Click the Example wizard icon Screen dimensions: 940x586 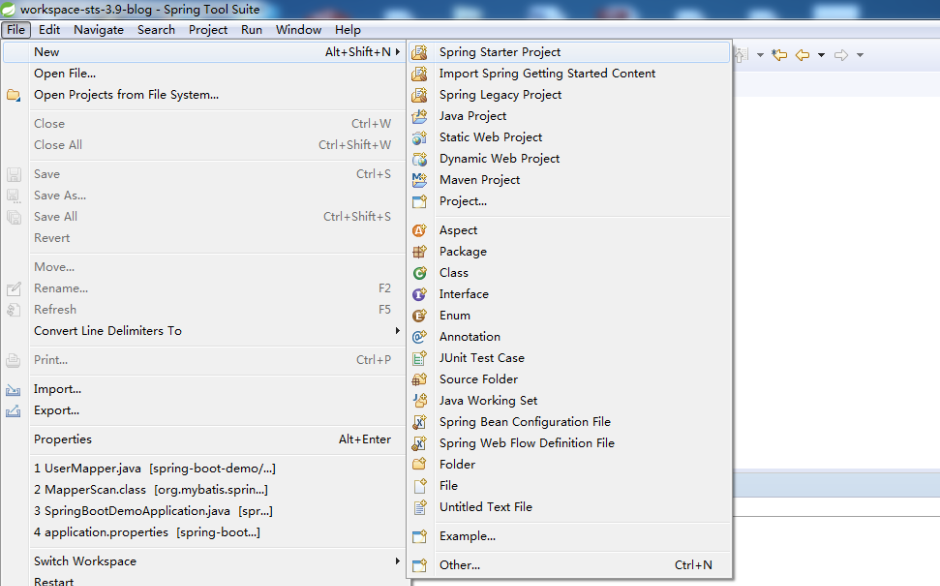click(420, 536)
